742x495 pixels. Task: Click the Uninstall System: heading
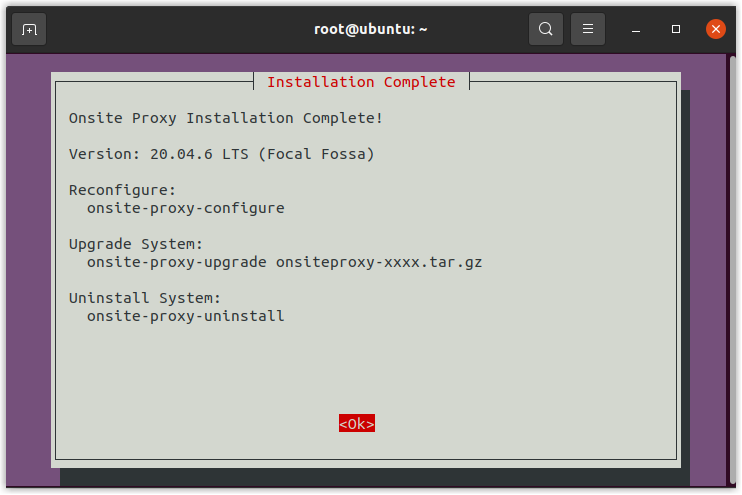pyautogui.click(x=145, y=298)
